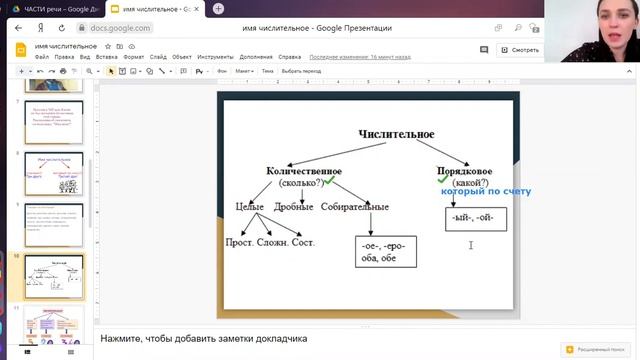Open the Файл menu
The image size is (640, 360).
[x=42, y=57]
